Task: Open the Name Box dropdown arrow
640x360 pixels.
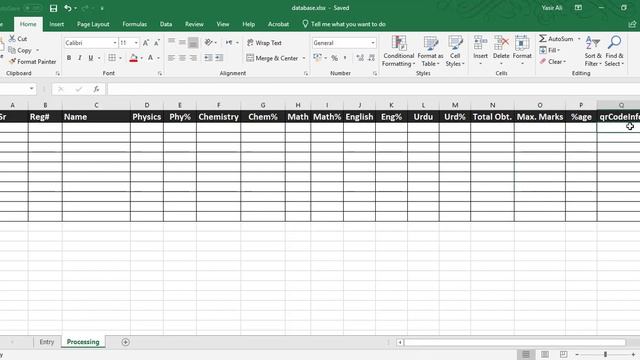Action: (x=31, y=89)
